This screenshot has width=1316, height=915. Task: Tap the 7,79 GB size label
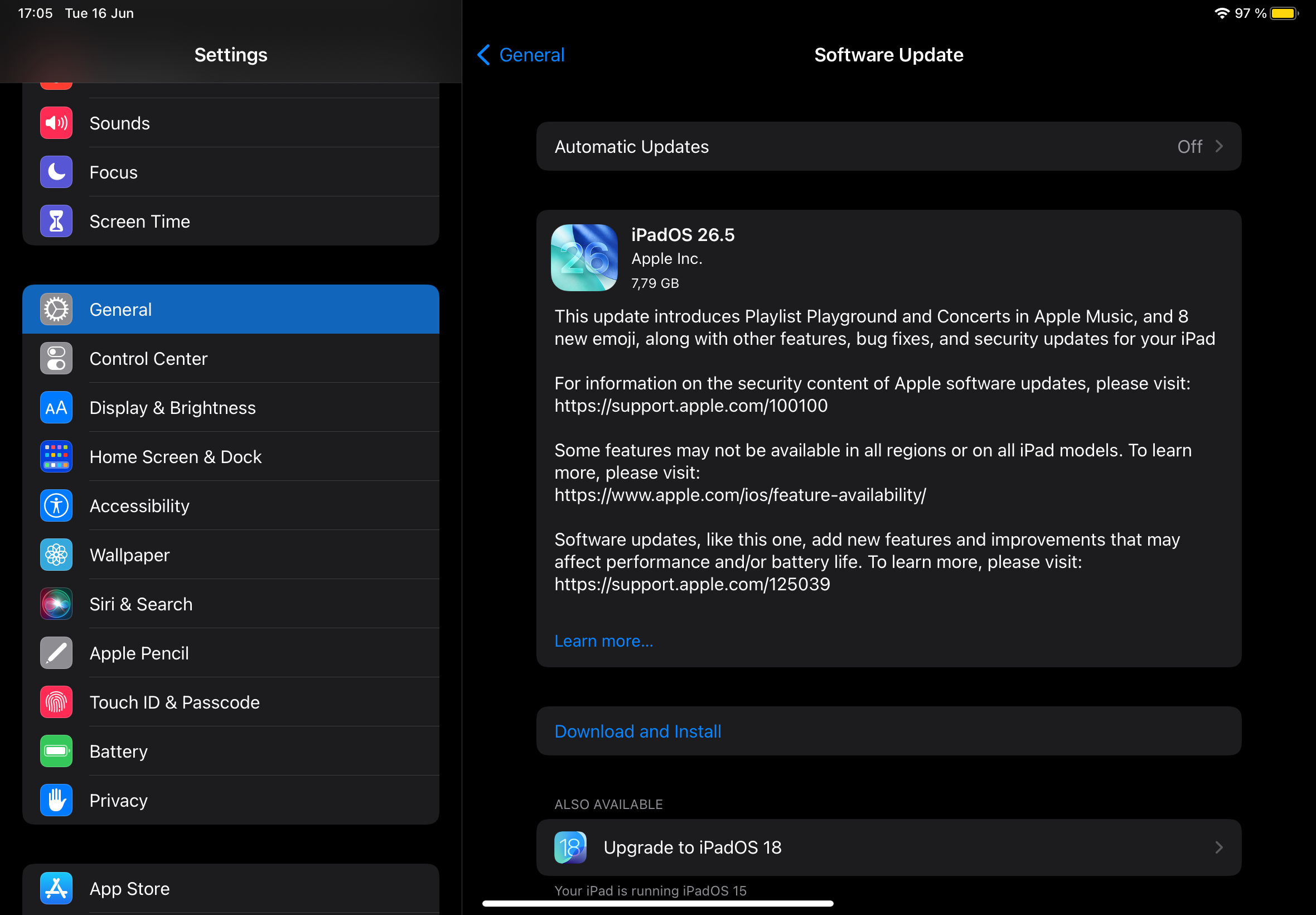click(x=655, y=283)
